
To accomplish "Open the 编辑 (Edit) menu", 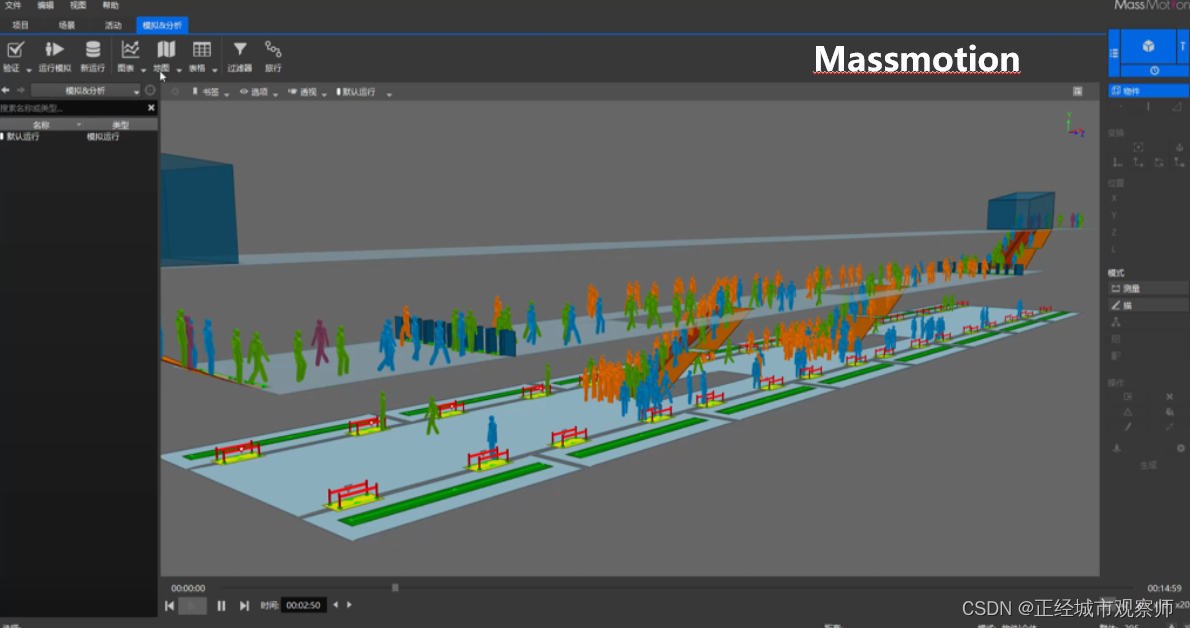I will pyautogui.click(x=46, y=5).
